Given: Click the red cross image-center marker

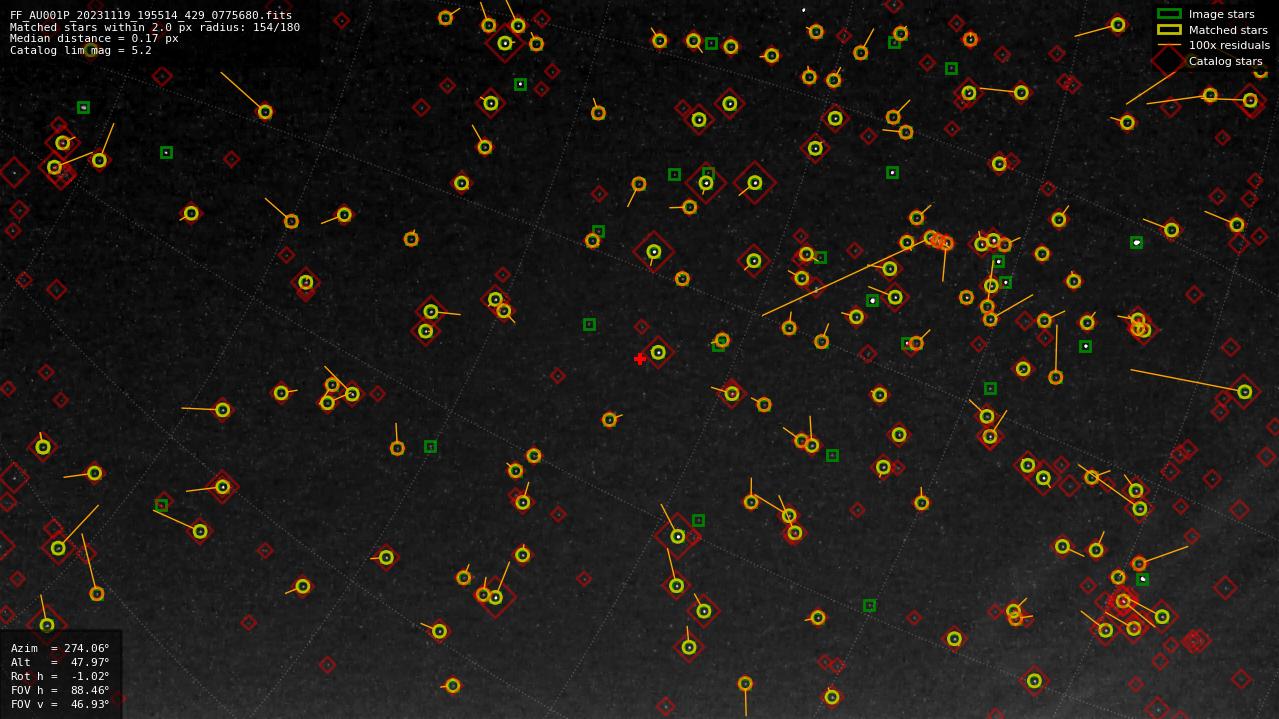Looking at the screenshot, I should click(x=640, y=359).
